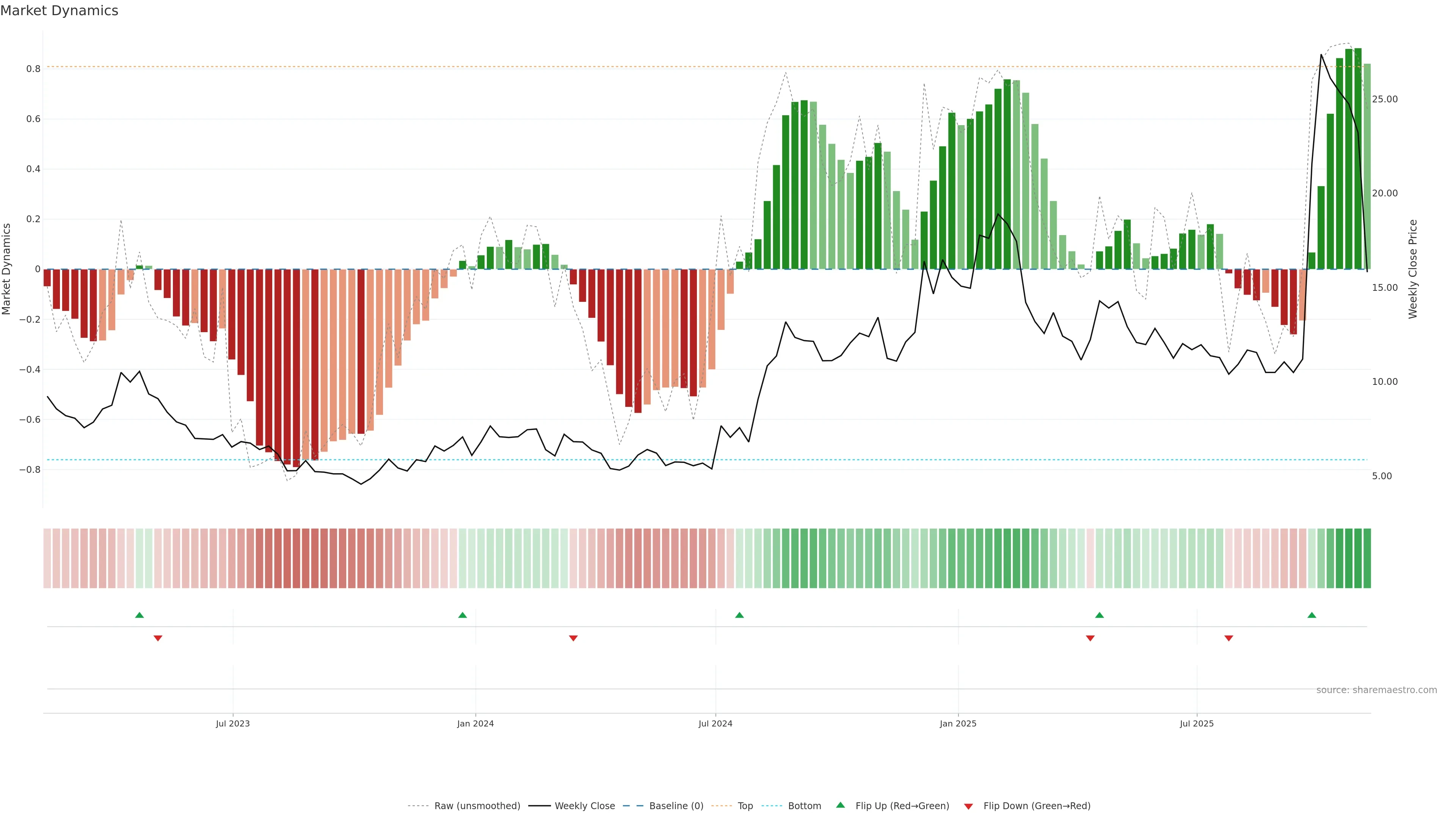Click the Flip Up triangle just after Jul 2024

(x=739, y=615)
